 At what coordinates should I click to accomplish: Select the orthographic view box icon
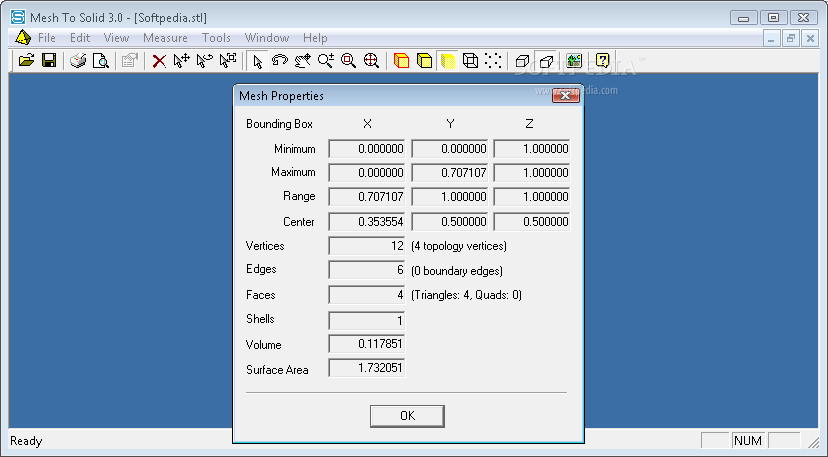click(x=522, y=61)
